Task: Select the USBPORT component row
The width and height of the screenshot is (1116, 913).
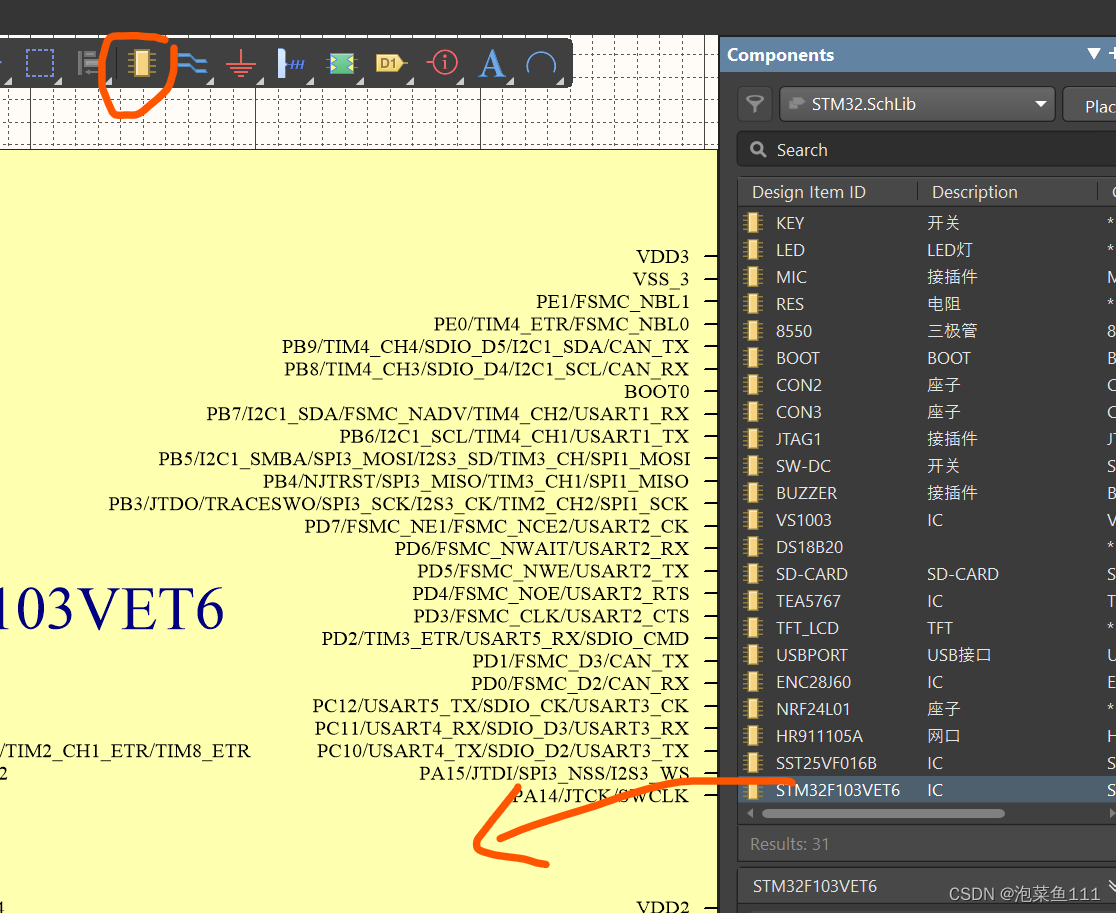Action: (x=927, y=655)
